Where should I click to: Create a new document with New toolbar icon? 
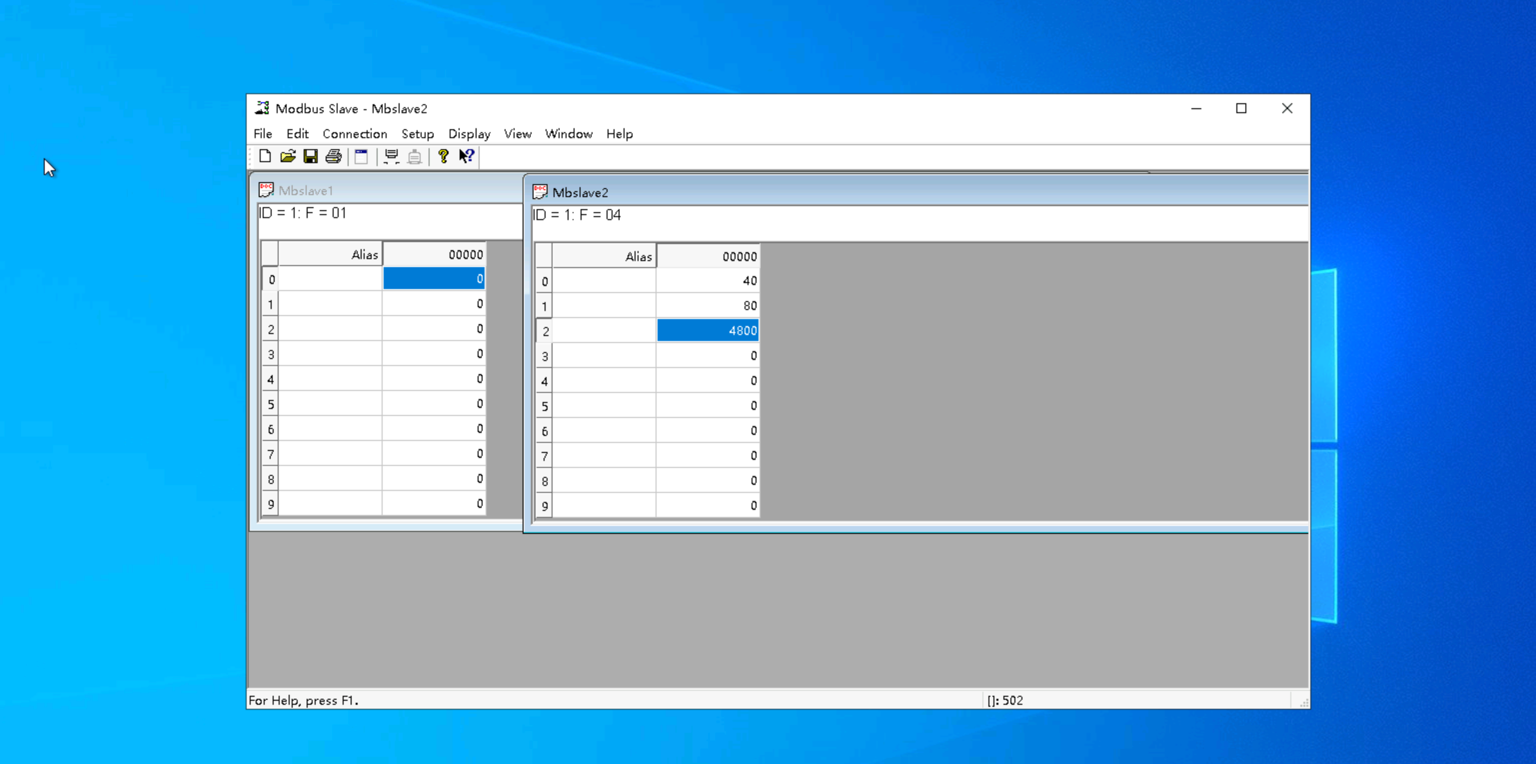(x=265, y=156)
